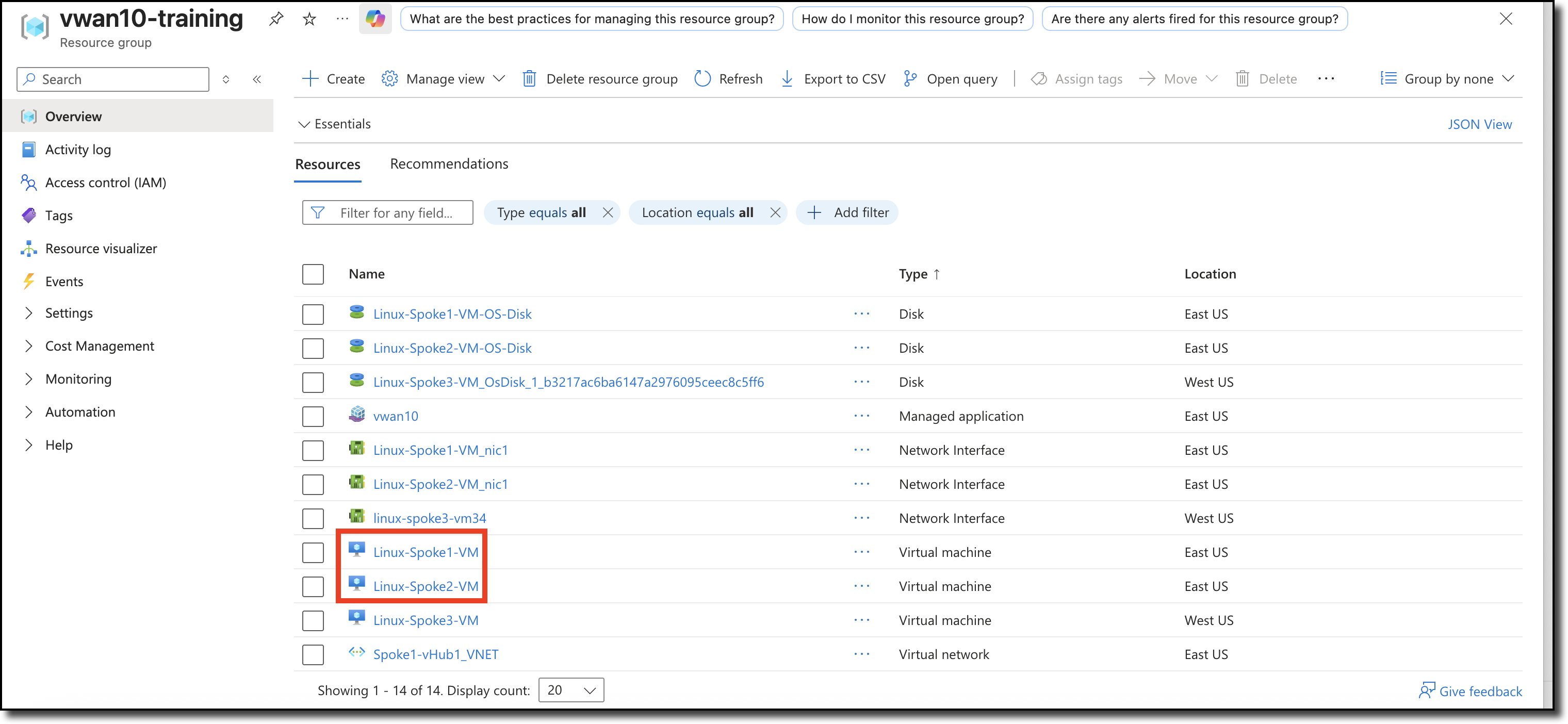This screenshot has width=1568, height=724.
Task: Open the Linux-Spoke3-VM resource
Action: tap(426, 620)
